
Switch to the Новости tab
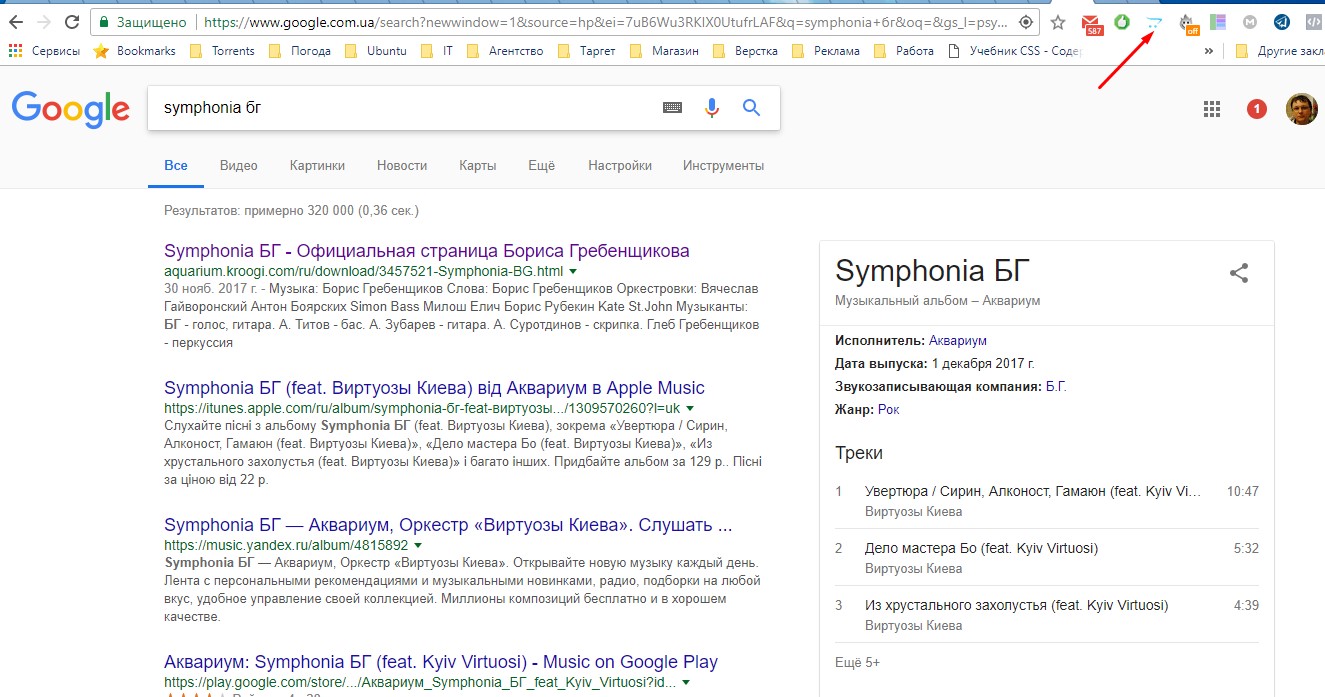pyautogui.click(x=402, y=165)
